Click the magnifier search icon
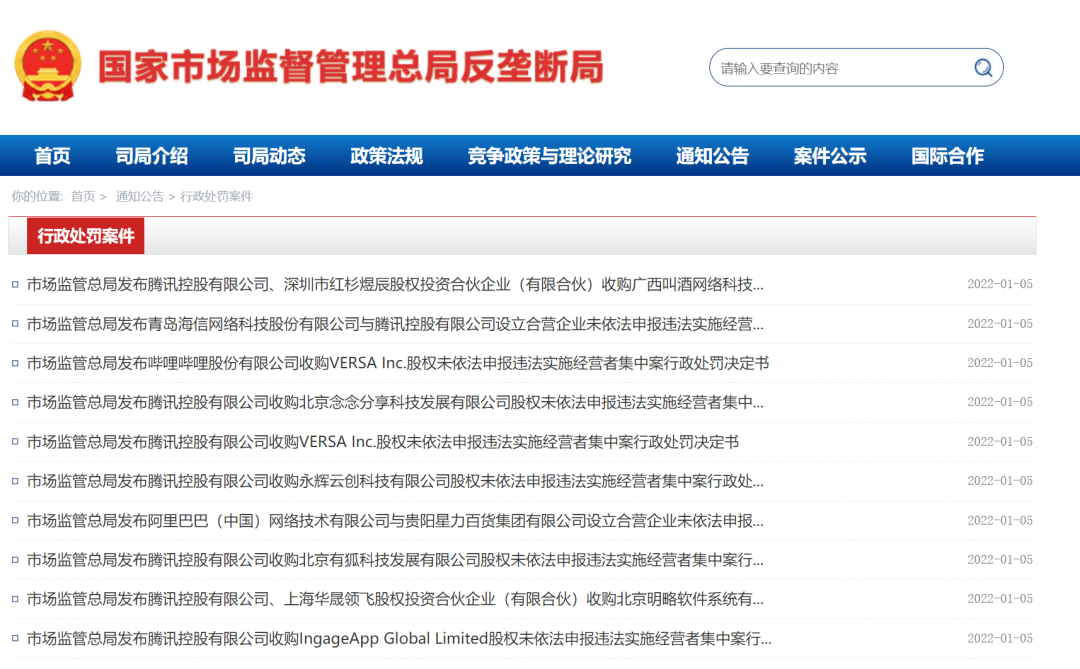 click(x=983, y=68)
